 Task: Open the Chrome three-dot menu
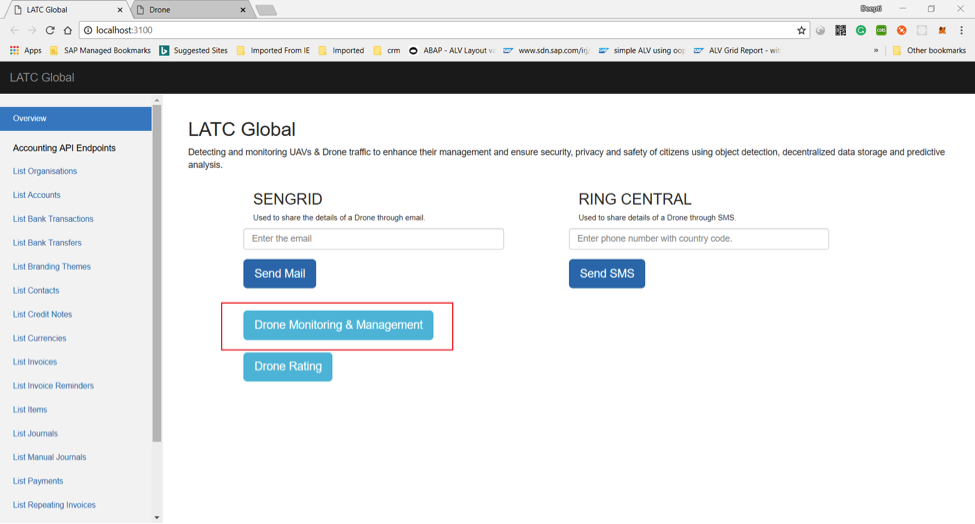tap(961, 30)
